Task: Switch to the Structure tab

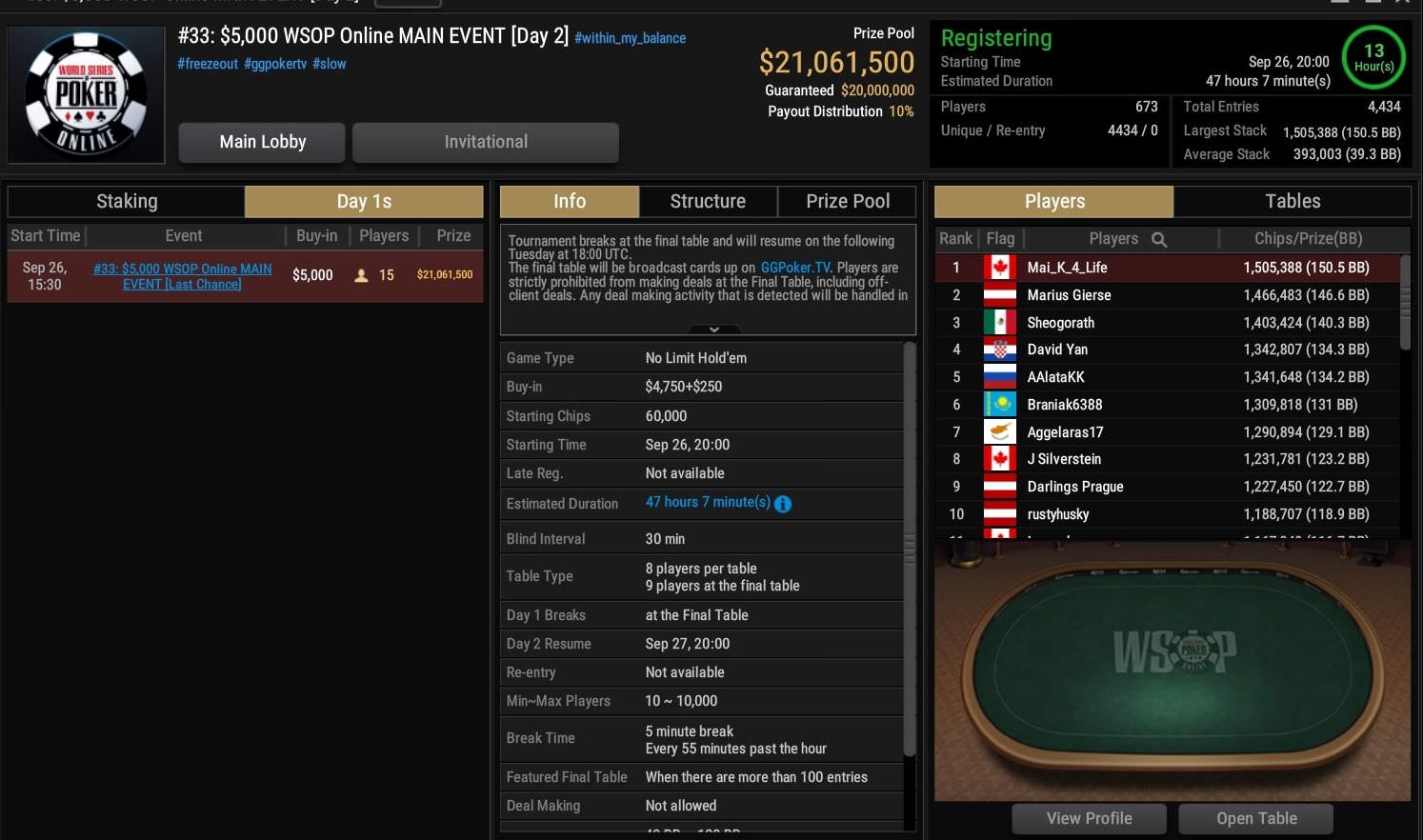Action: (708, 201)
